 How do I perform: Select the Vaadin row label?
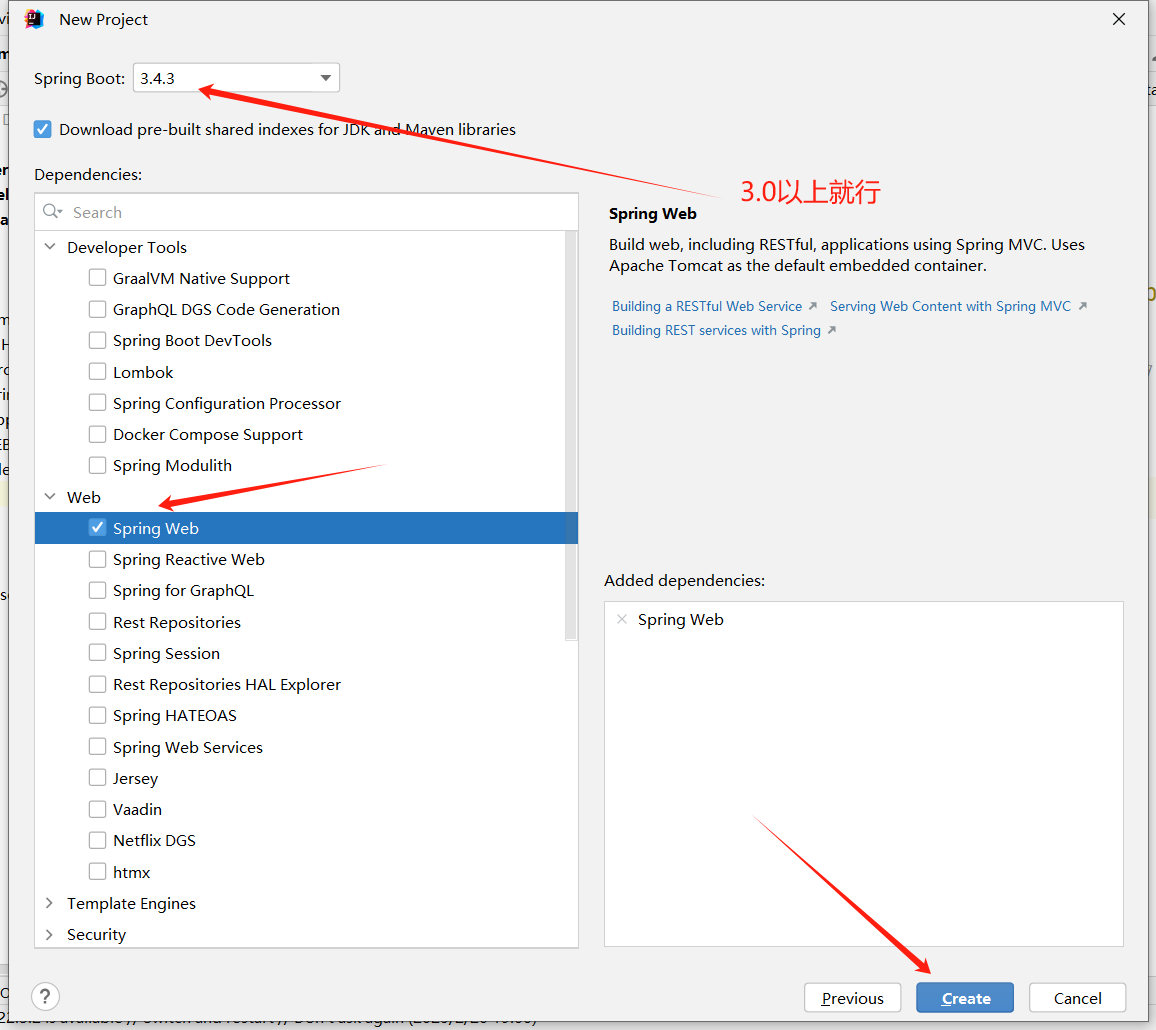coord(137,810)
